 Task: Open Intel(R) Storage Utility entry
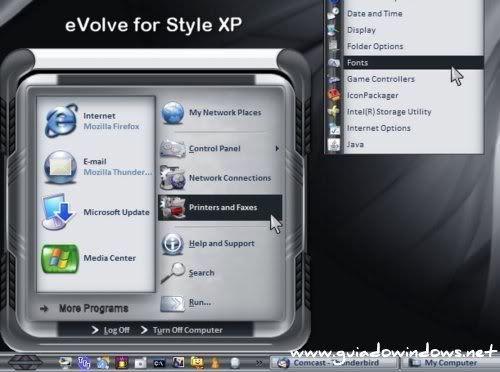[x=389, y=112]
